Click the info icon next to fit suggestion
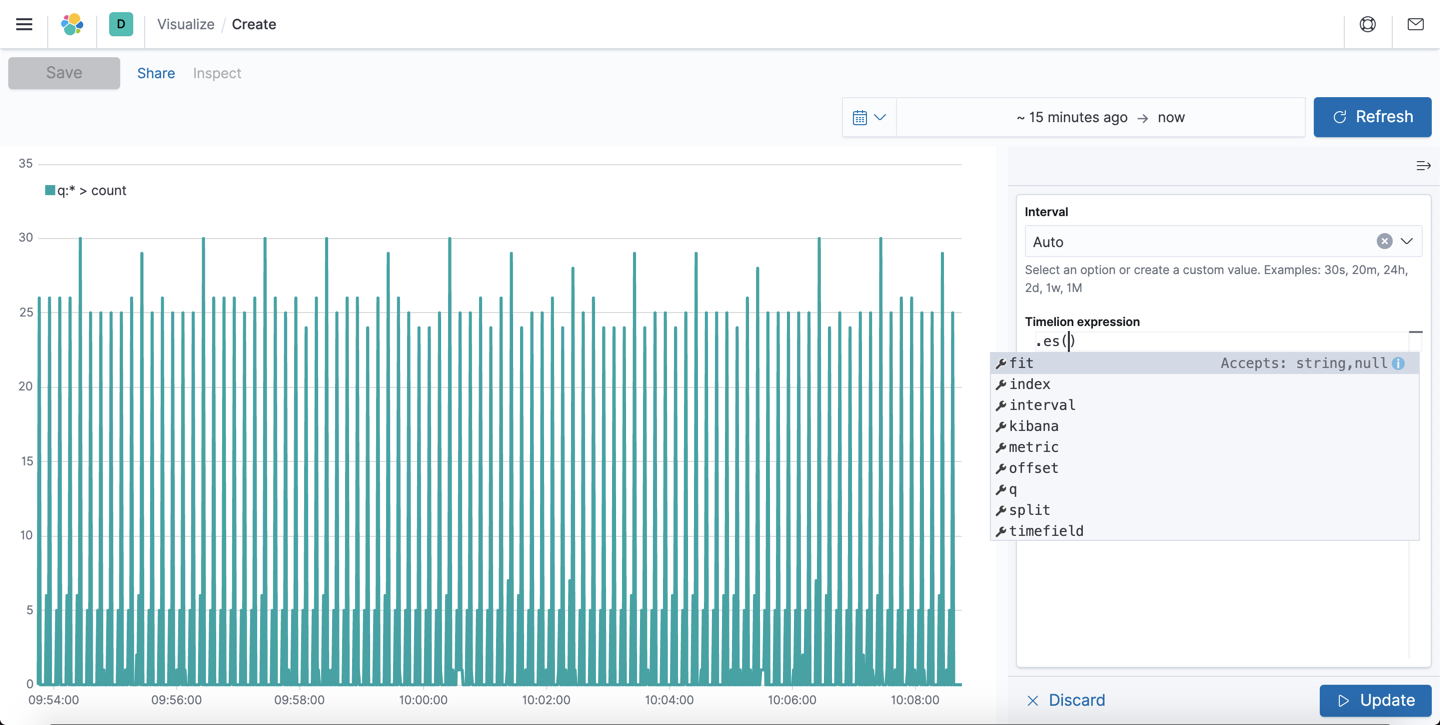Viewport: 1440px width, 725px height. point(1397,363)
